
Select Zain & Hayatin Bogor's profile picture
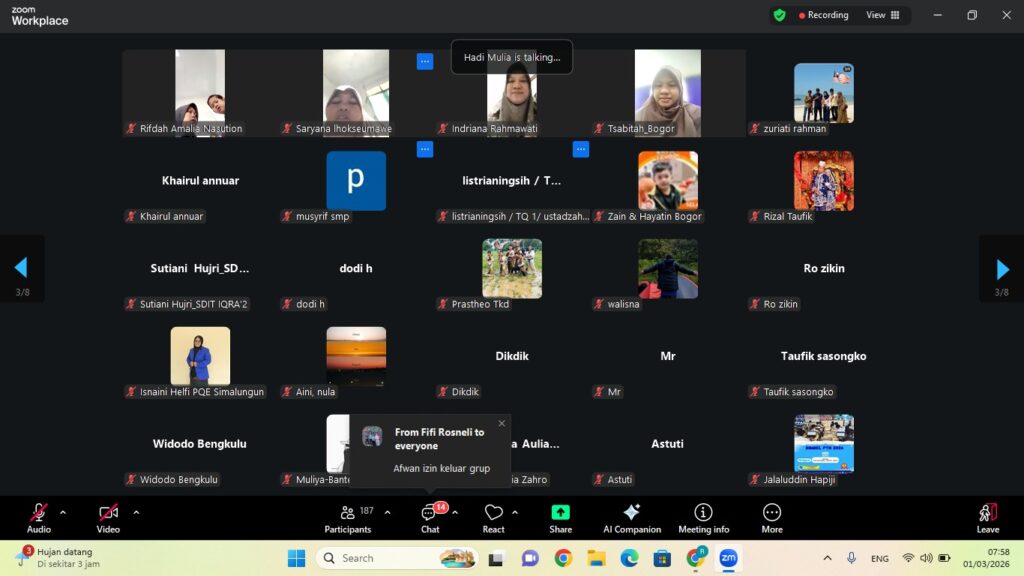667,180
